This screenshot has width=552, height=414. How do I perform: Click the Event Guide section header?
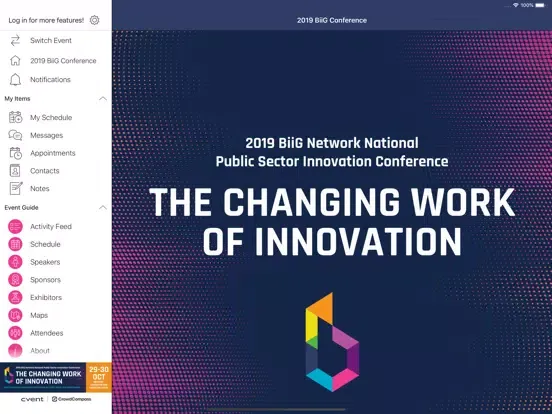tap(21, 207)
